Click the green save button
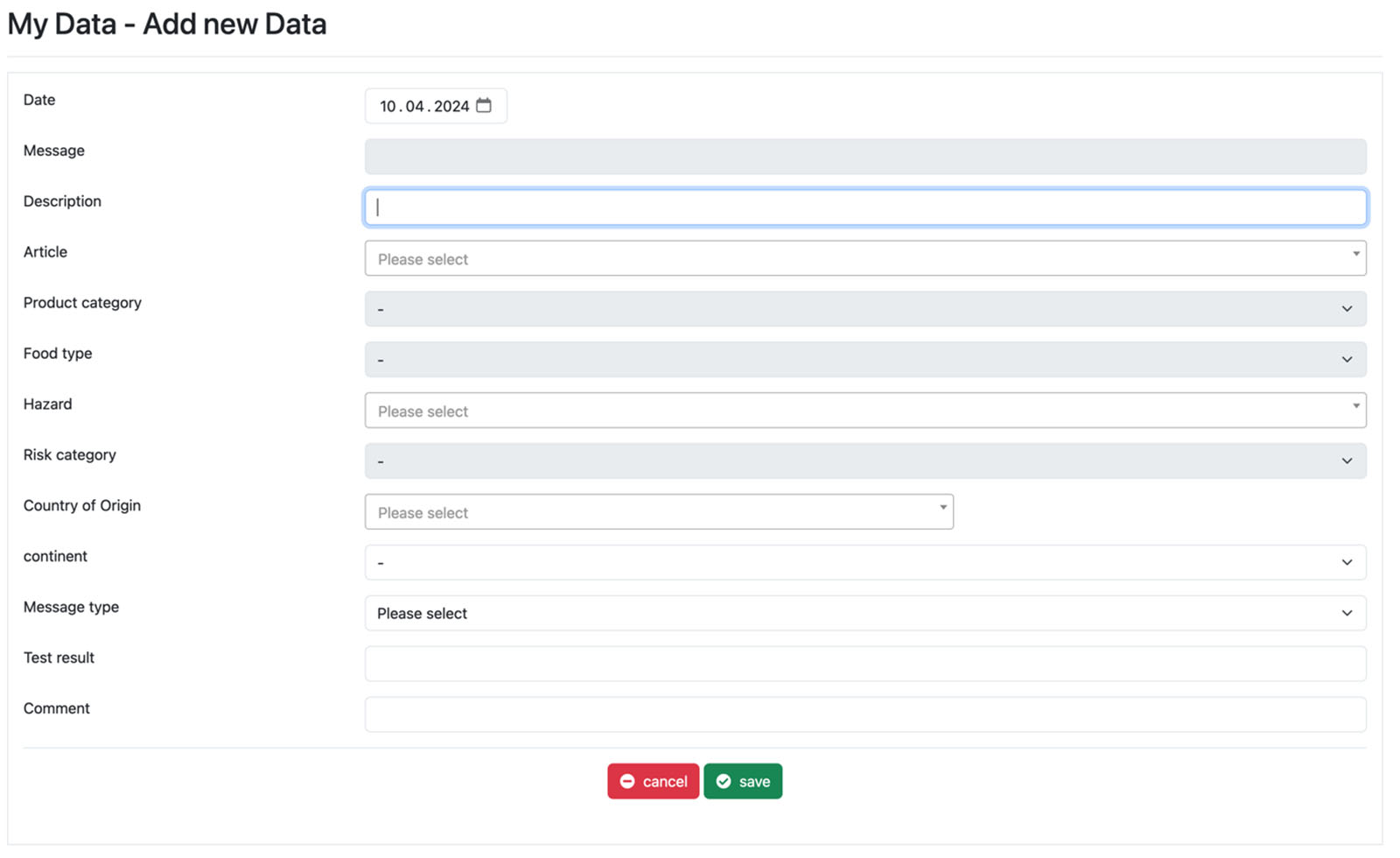Image resolution: width=1400 pixels, height=858 pixels. (743, 781)
